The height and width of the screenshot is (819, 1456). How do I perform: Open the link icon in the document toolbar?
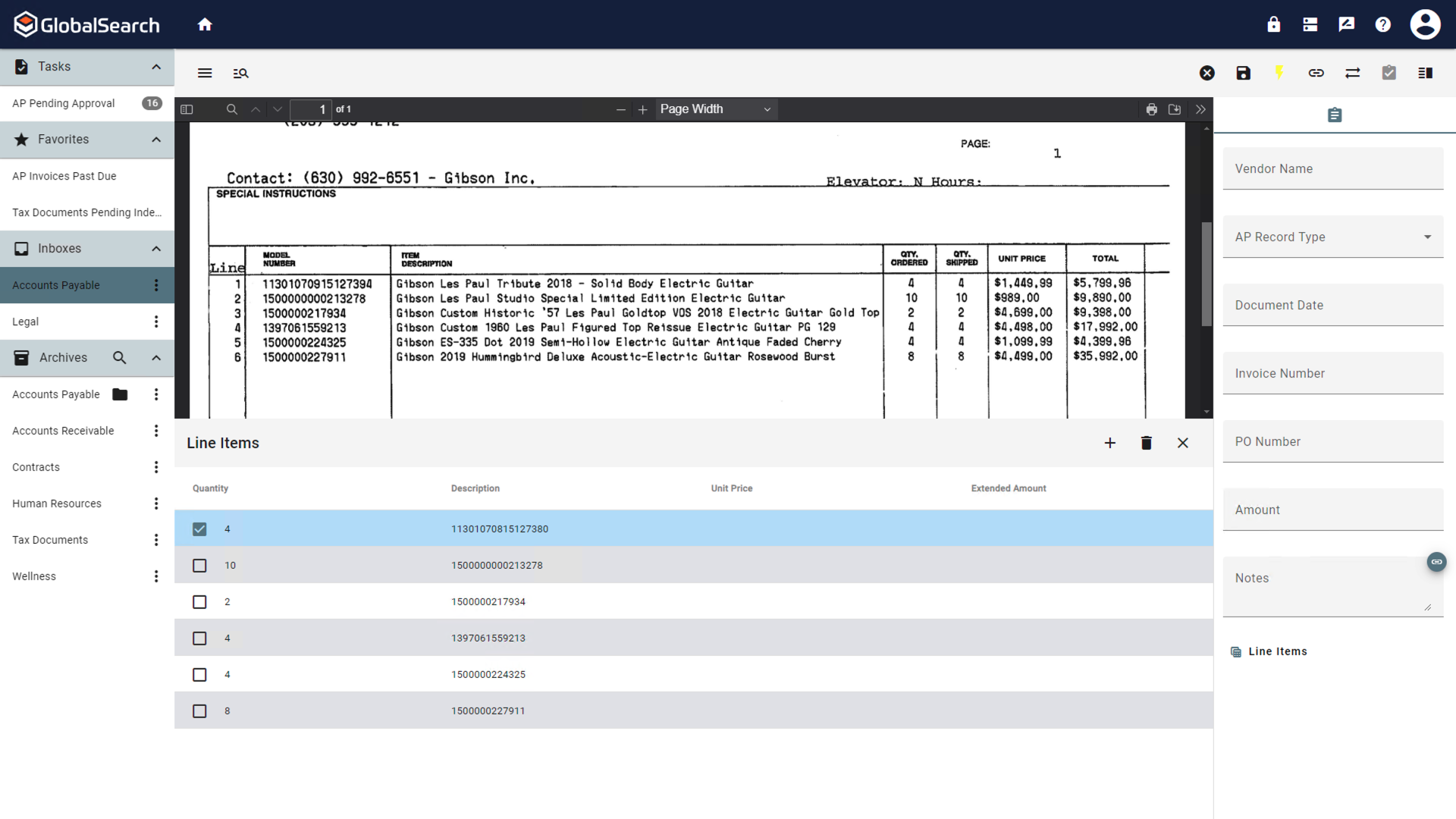1316,73
